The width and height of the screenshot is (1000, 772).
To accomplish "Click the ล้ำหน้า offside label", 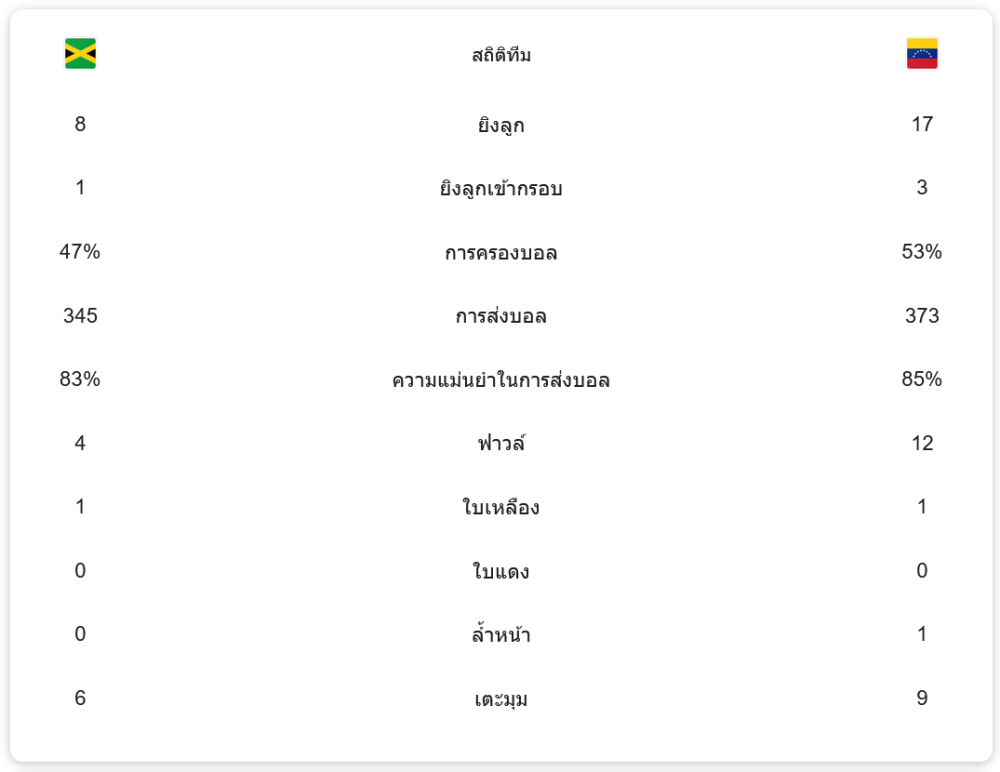I will [x=501, y=634].
